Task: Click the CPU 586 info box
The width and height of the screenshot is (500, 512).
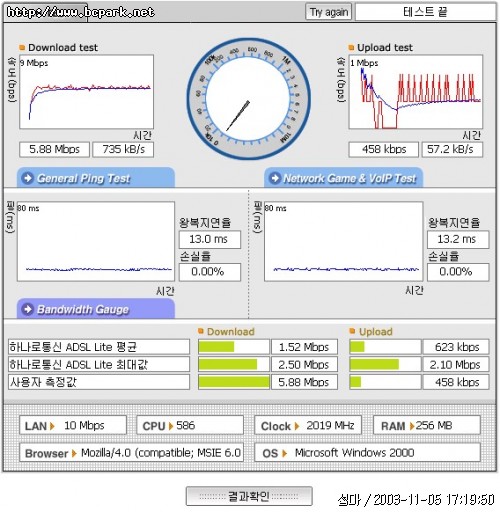Action: coord(190,425)
